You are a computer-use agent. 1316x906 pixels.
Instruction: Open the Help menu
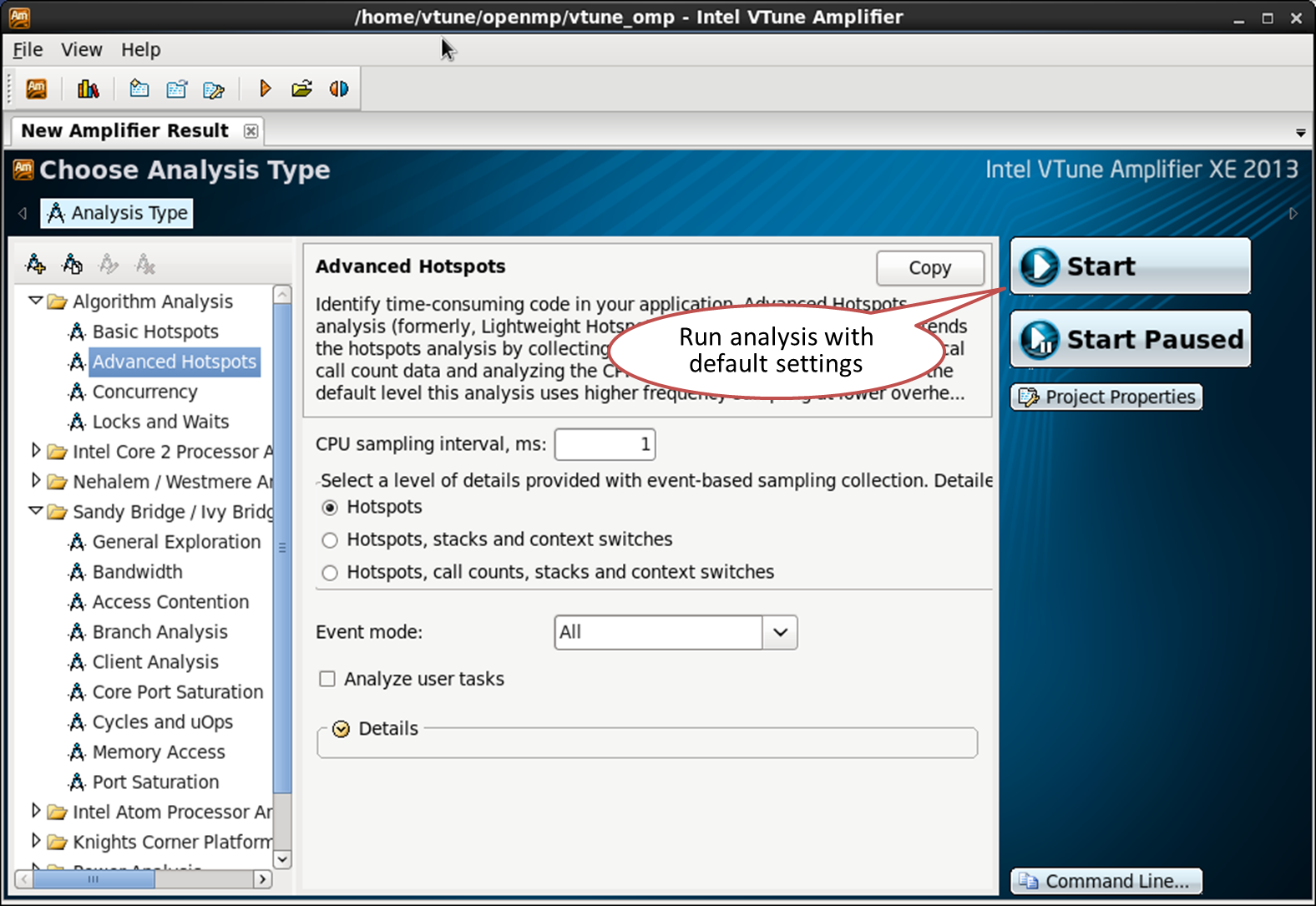pyautogui.click(x=141, y=50)
